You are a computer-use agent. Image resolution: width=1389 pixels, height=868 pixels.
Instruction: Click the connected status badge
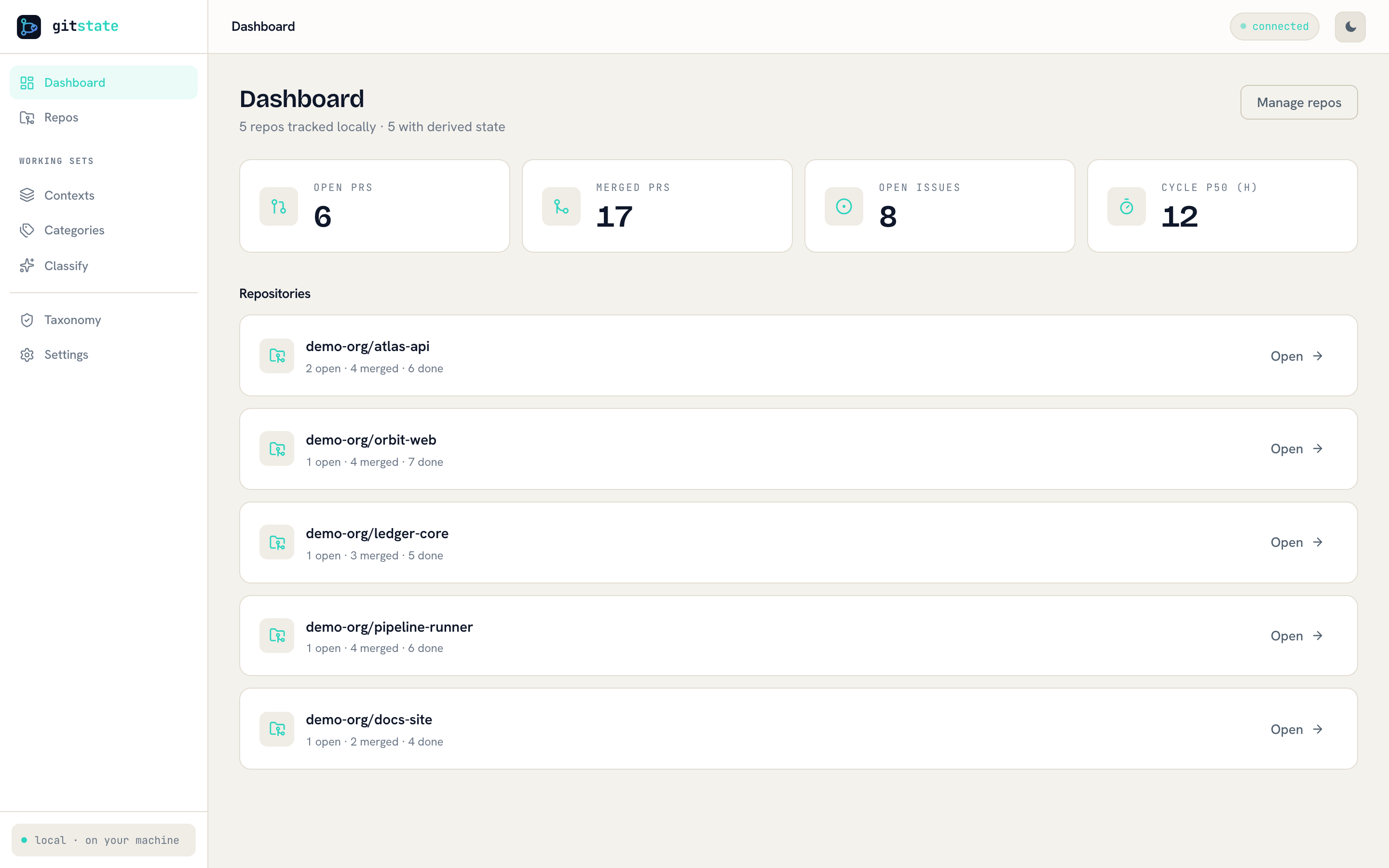coord(1274,27)
